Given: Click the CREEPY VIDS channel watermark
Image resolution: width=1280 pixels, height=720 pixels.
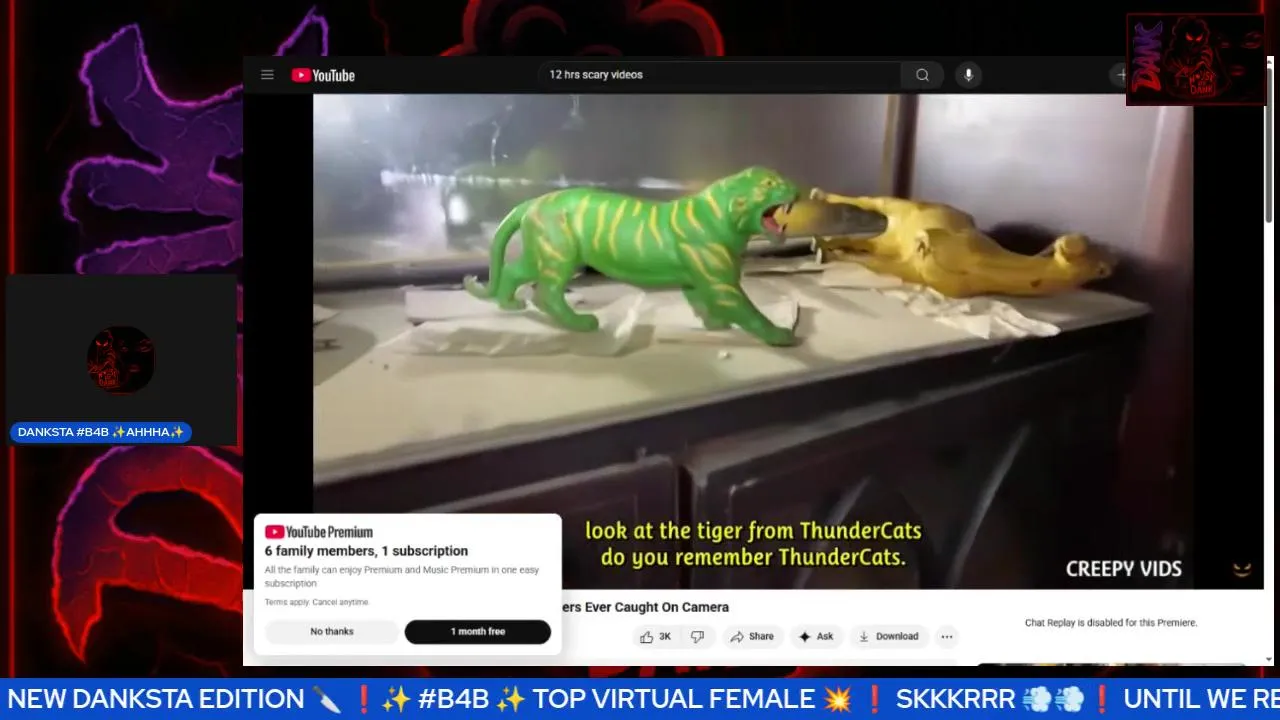Looking at the screenshot, I should (1124, 569).
